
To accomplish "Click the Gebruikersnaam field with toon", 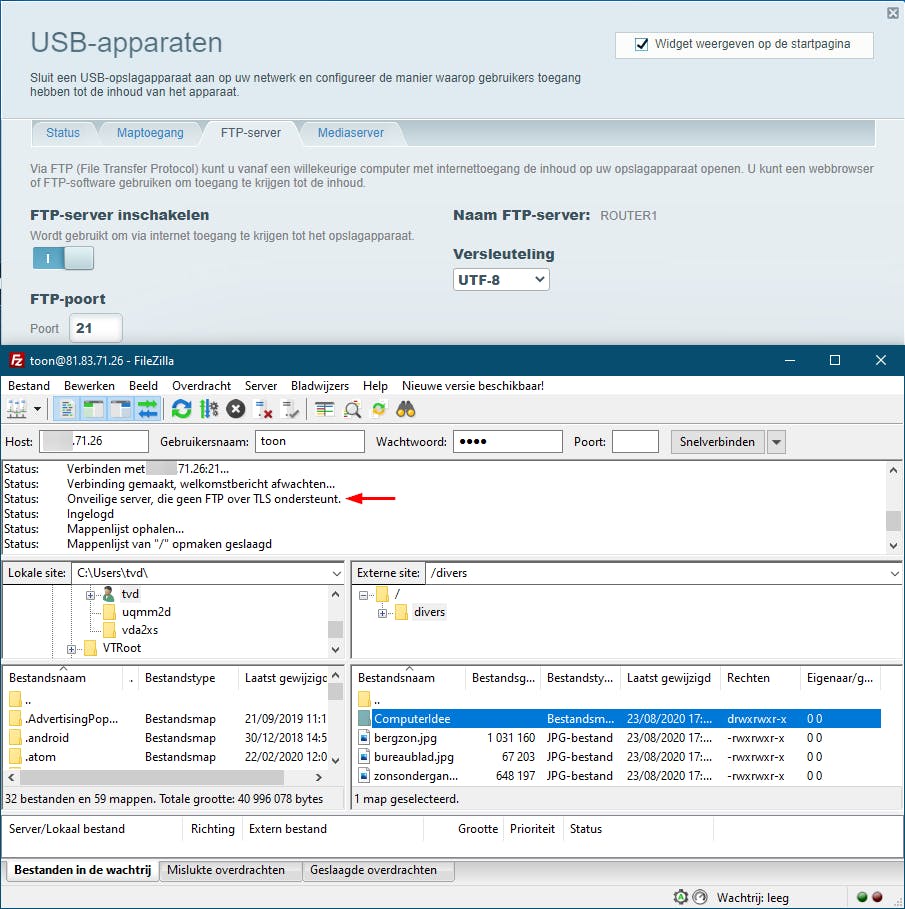I will (x=310, y=441).
